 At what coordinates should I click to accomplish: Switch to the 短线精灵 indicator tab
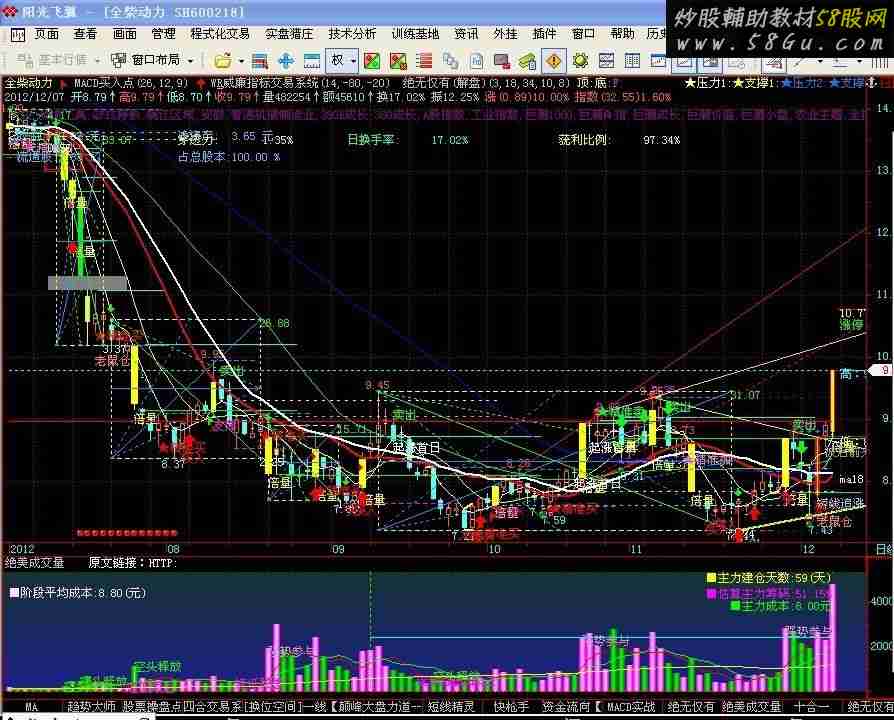coord(451,707)
